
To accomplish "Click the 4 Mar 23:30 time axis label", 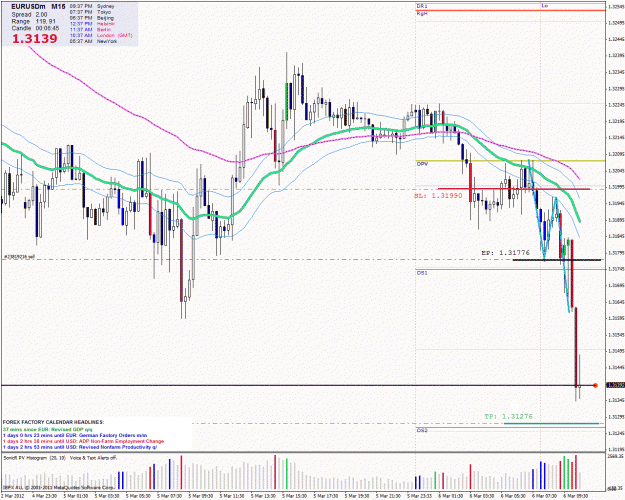I will tap(44, 496).
